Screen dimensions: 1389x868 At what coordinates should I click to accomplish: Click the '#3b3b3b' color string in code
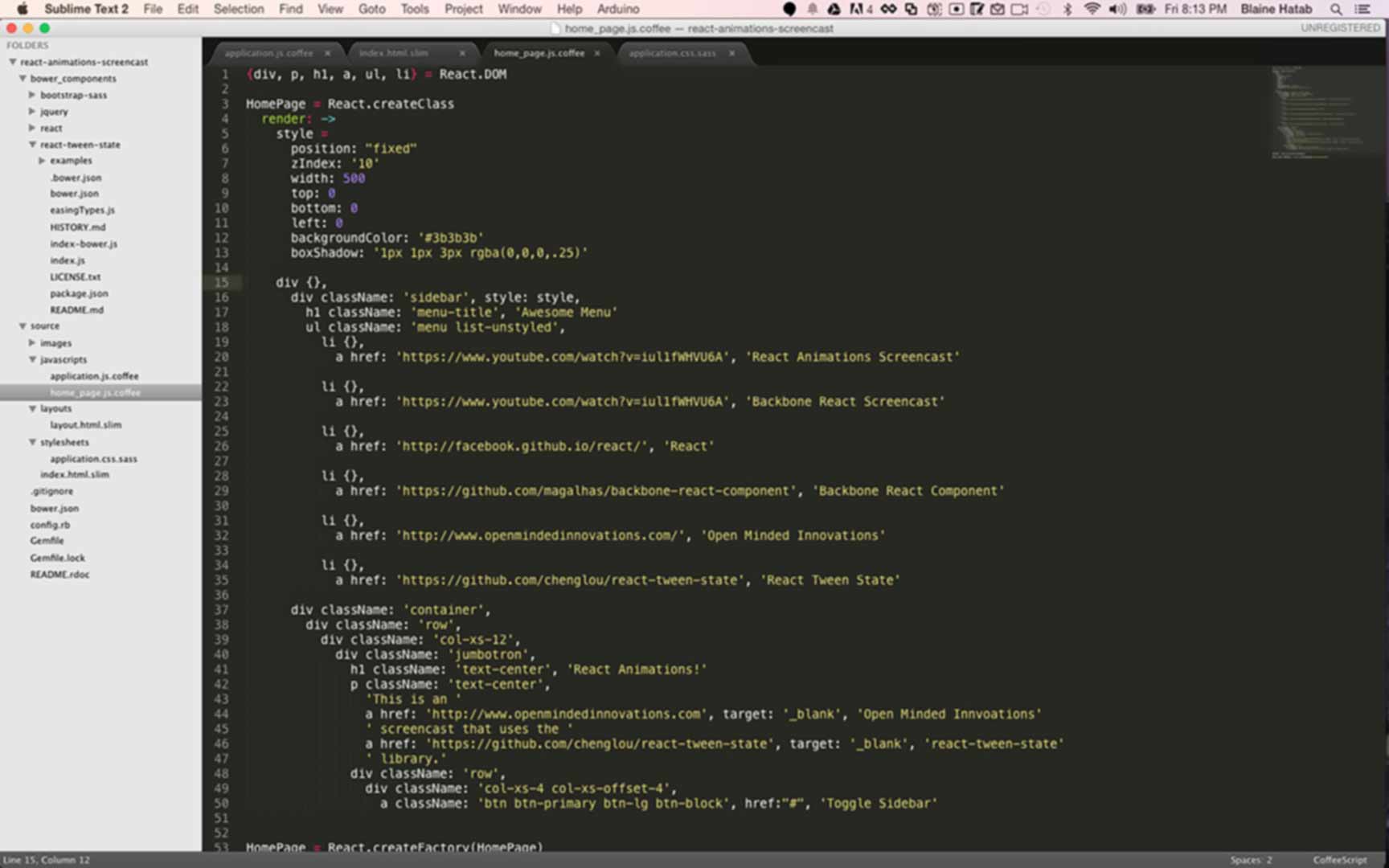pyautogui.click(x=451, y=238)
